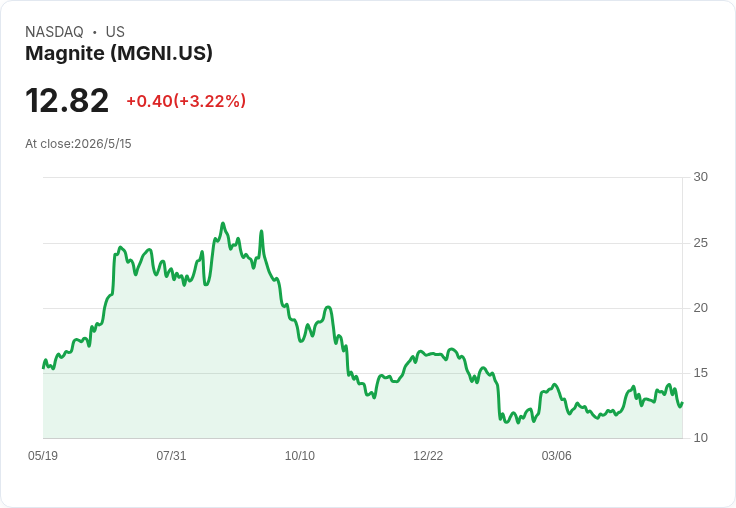Click the 20 price axis label

701,308
